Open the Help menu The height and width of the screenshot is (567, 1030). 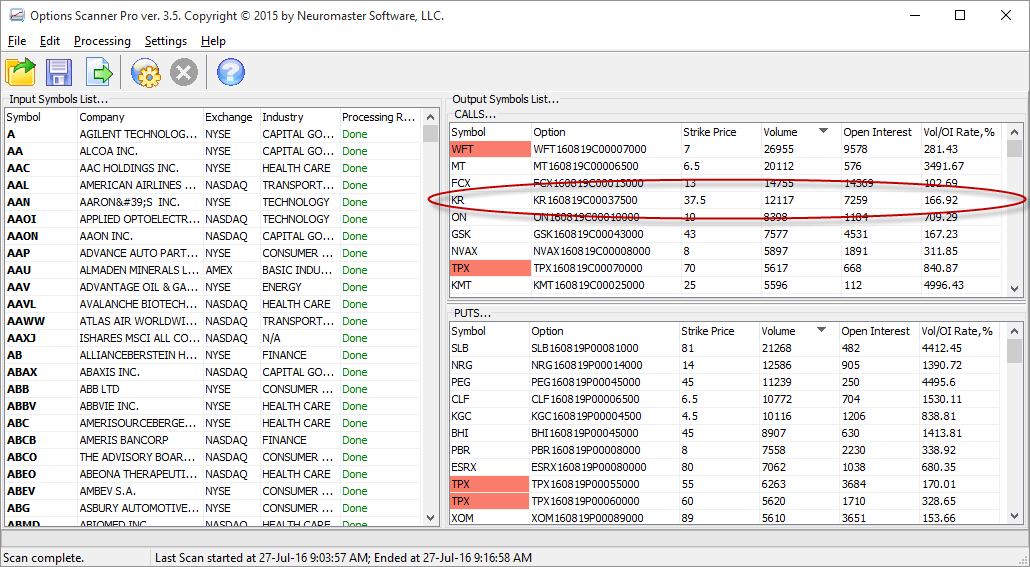click(x=213, y=41)
